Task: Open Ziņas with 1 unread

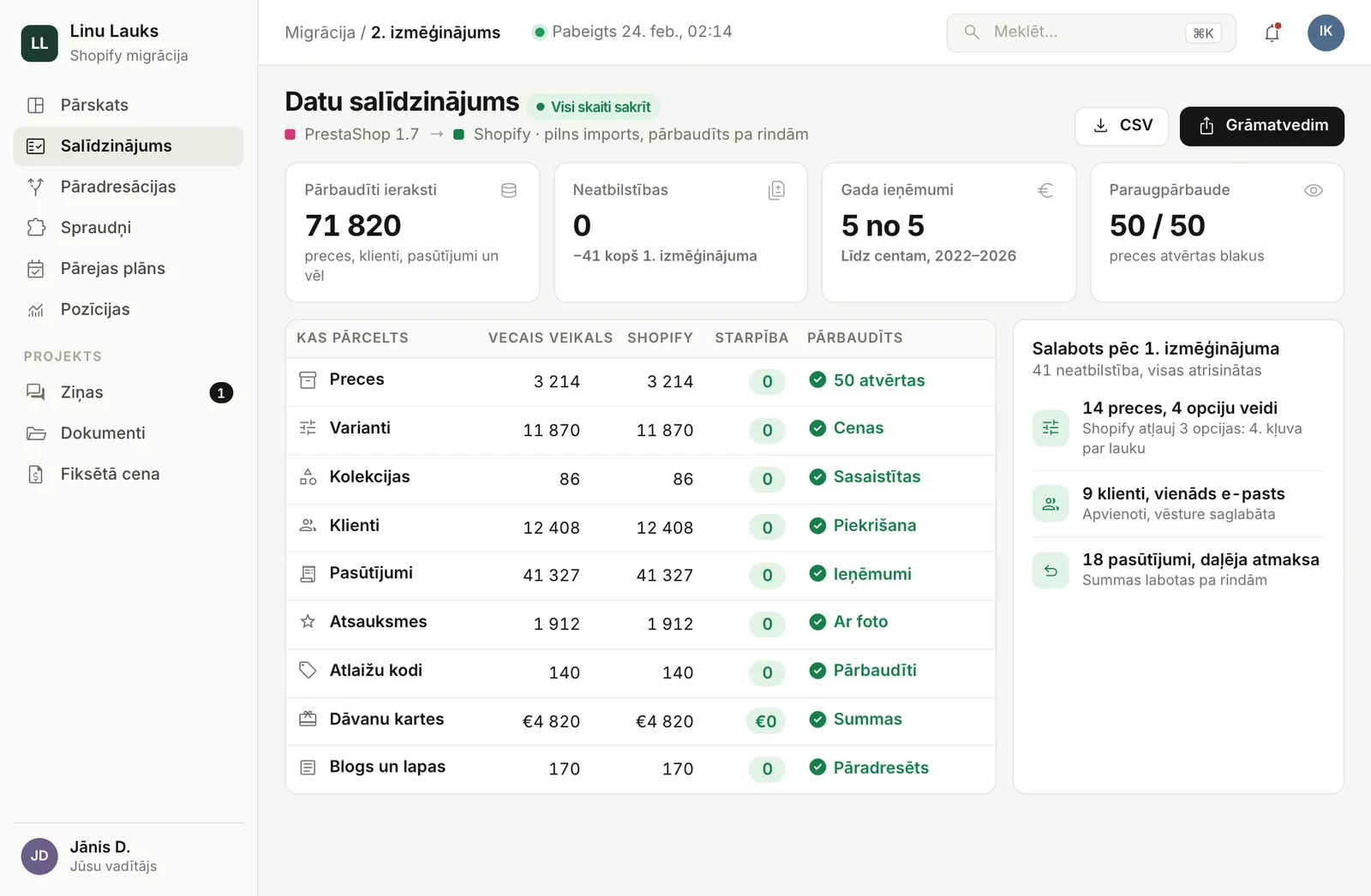Action: [129, 392]
